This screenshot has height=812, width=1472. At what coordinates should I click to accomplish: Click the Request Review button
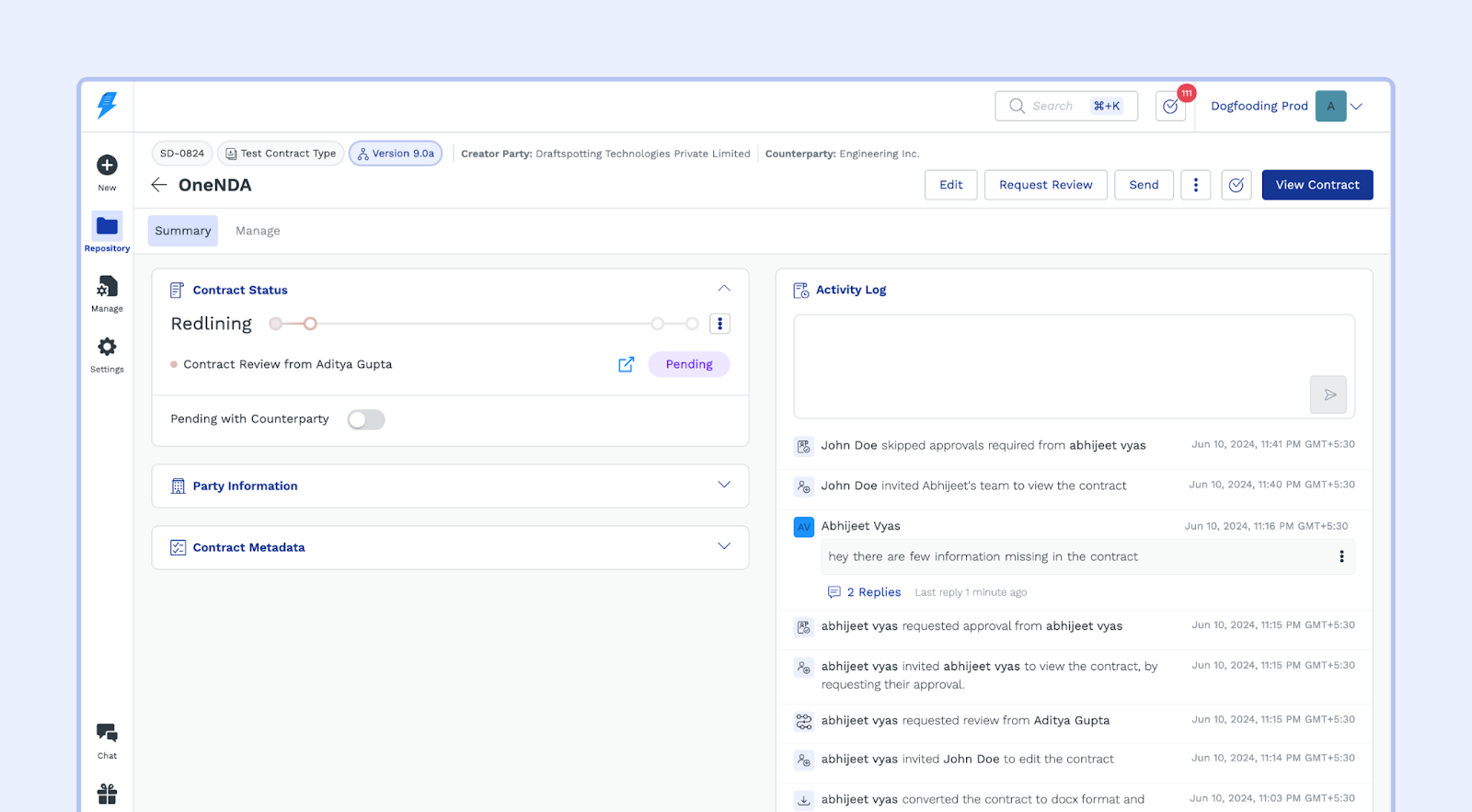tap(1045, 185)
